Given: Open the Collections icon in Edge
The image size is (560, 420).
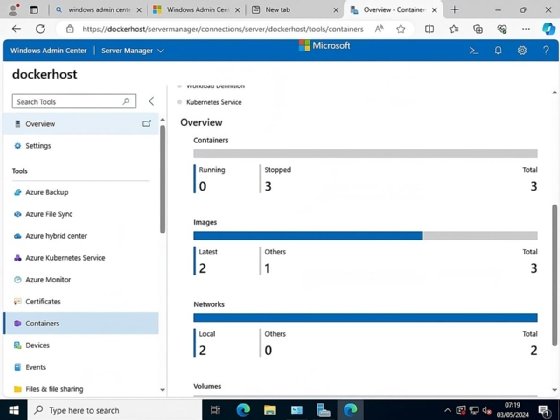Looking at the screenshot, I should coord(478,29).
